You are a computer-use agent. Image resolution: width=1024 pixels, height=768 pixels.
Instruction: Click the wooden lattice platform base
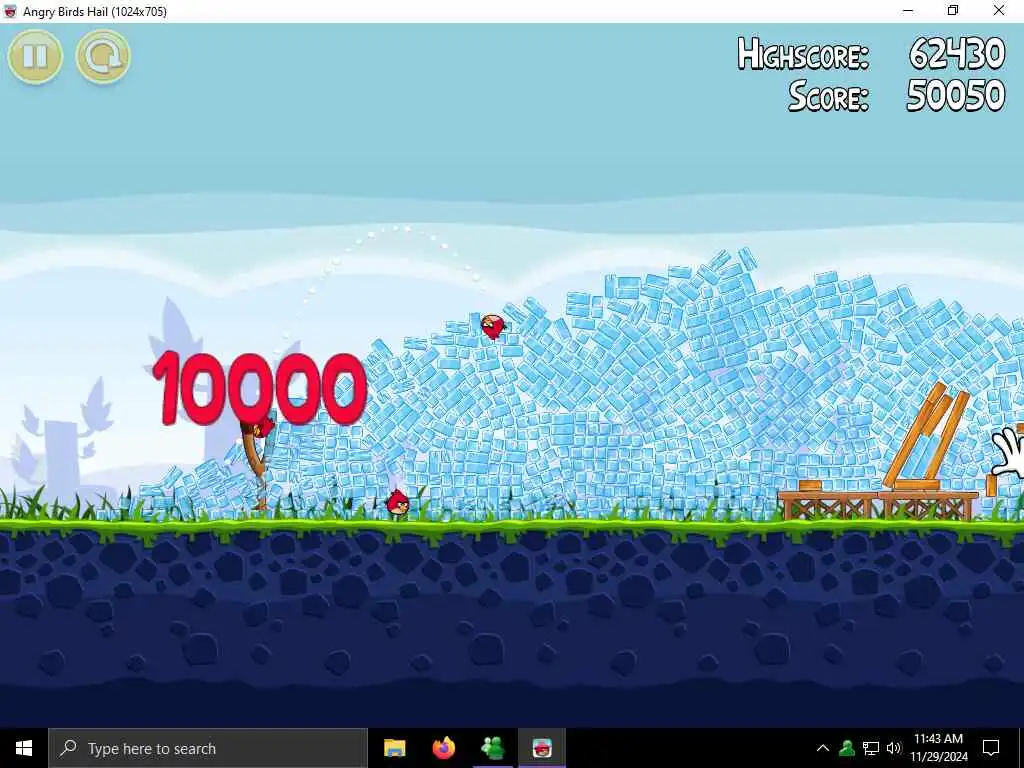pyautogui.click(x=877, y=505)
